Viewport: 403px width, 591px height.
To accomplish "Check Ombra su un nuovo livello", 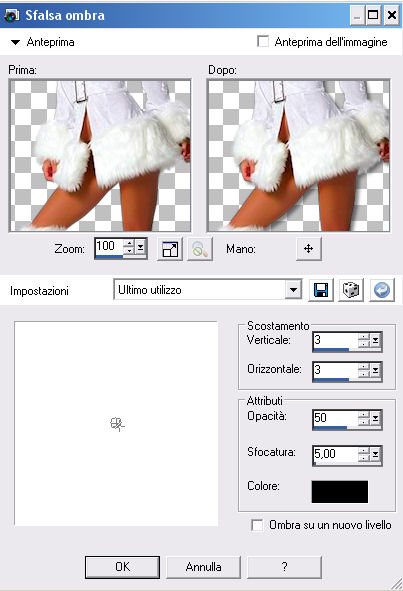I will pyautogui.click(x=257, y=525).
